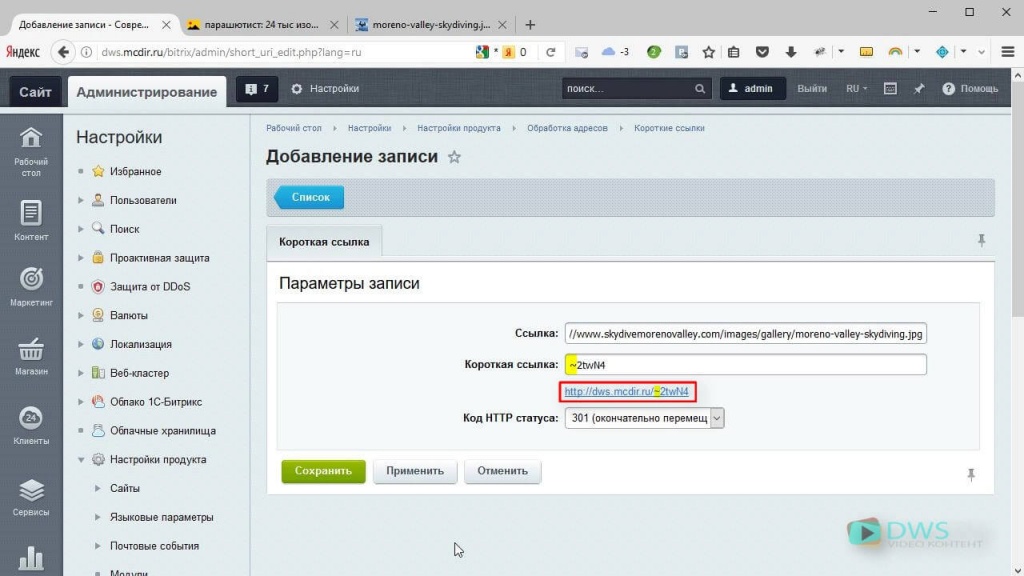Open the browser hamburger menu
The image size is (1024, 576).
coord(1008,52)
